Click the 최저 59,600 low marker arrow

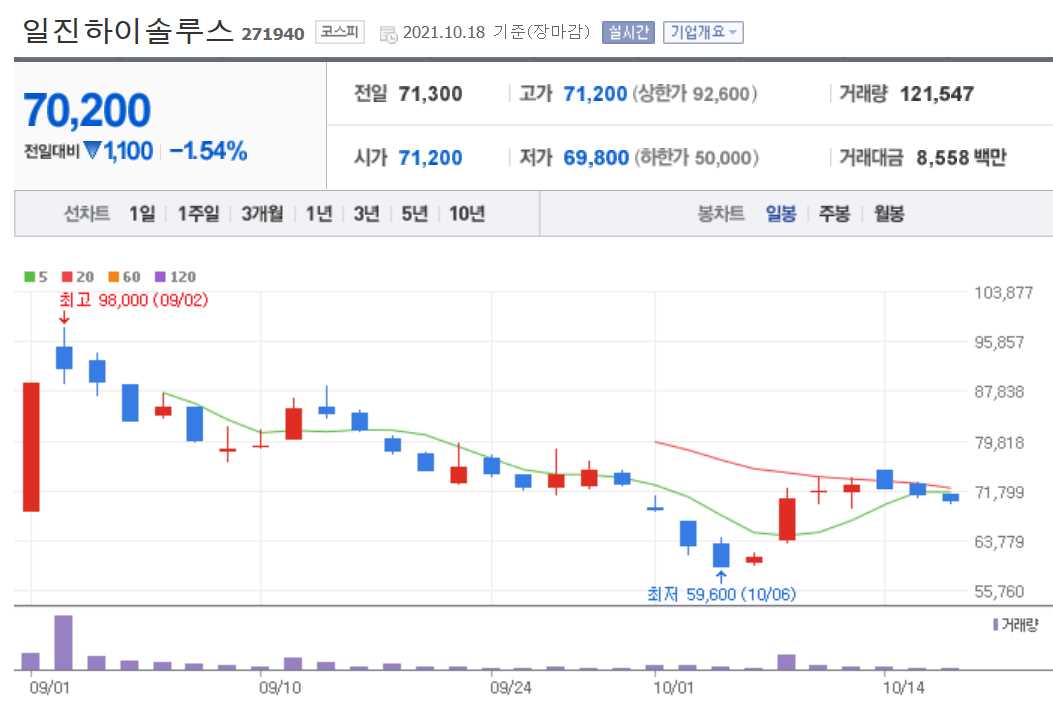click(x=722, y=576)
